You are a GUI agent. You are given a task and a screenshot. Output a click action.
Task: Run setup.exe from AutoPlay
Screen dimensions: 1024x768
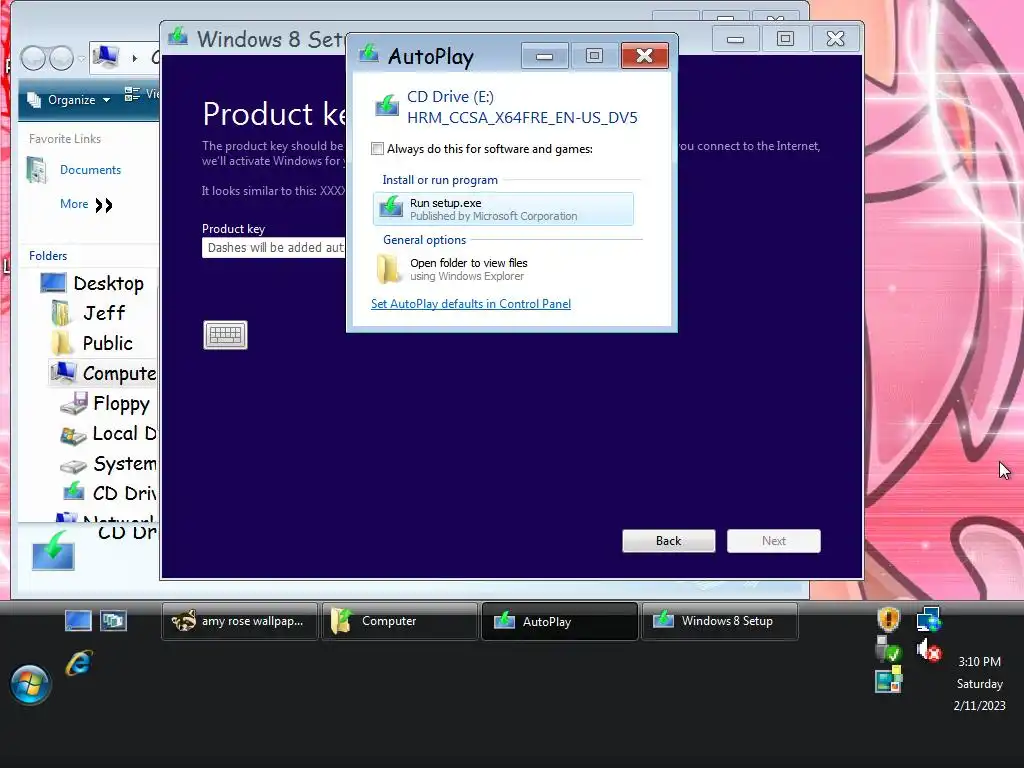click(503, 209)
